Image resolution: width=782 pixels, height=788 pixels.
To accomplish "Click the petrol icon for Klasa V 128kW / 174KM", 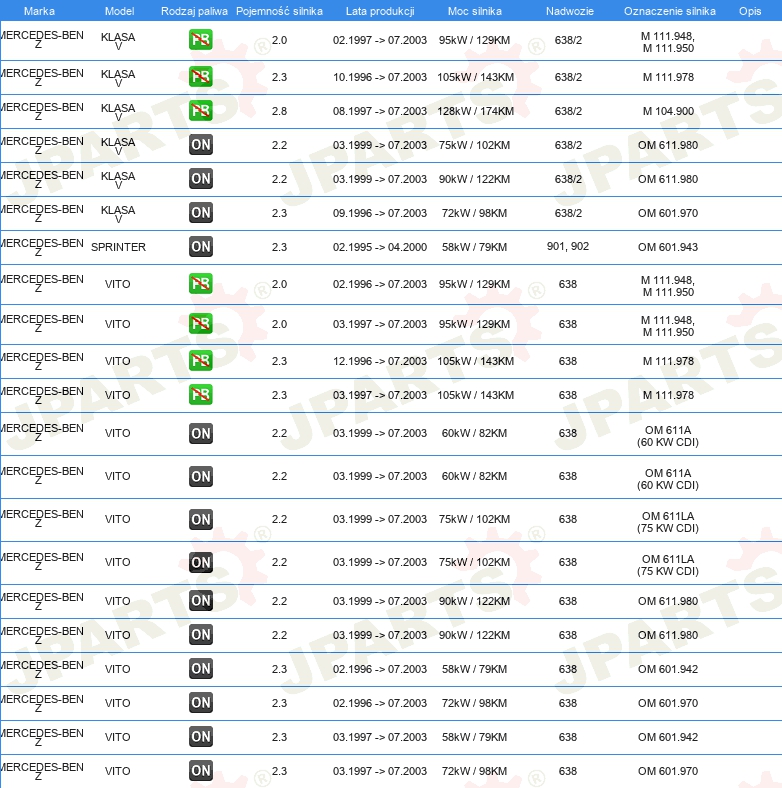I will (201, 111).
